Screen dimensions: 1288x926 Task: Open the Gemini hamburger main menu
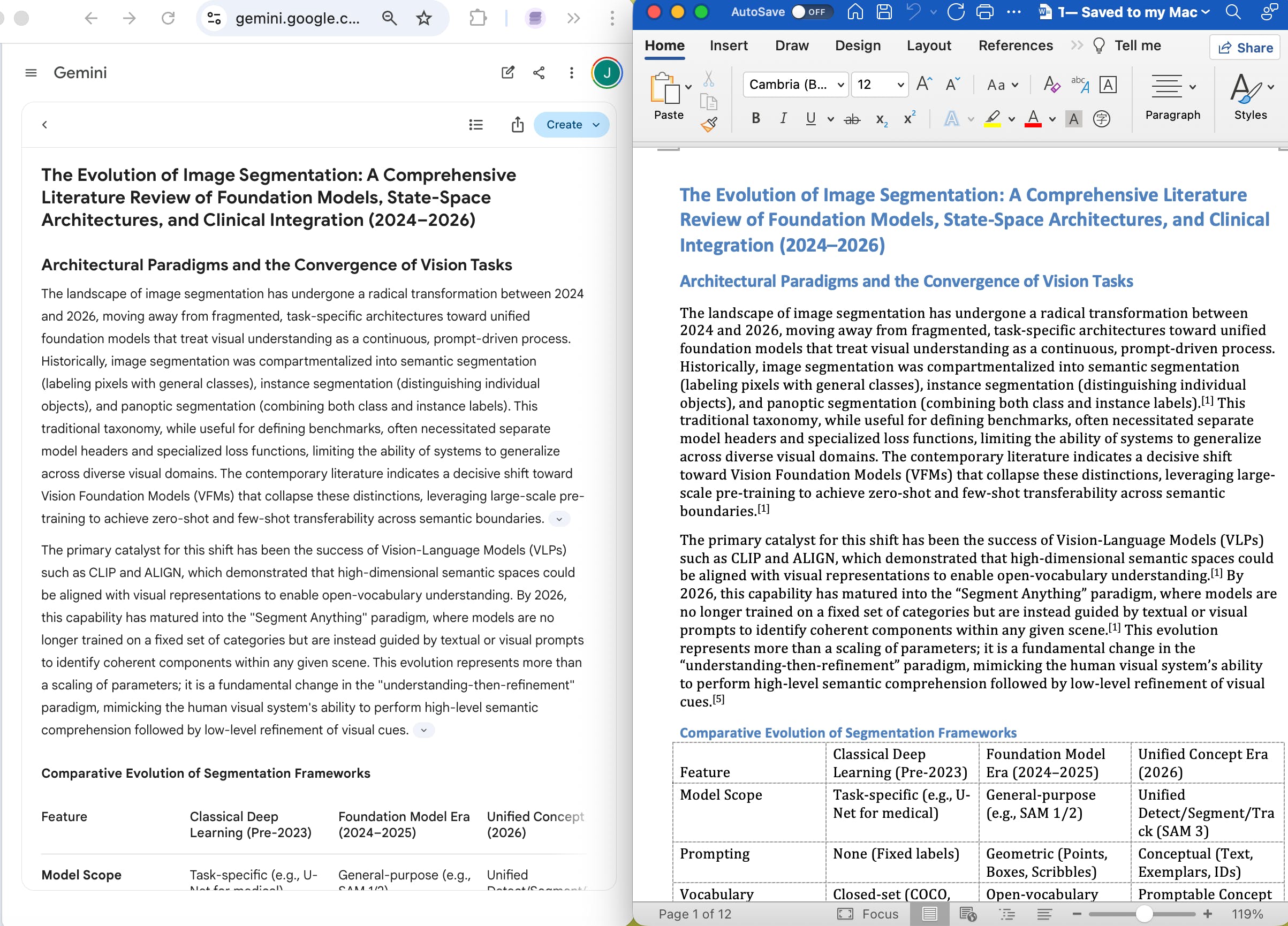pyautogui.click(x=31, y=73)
